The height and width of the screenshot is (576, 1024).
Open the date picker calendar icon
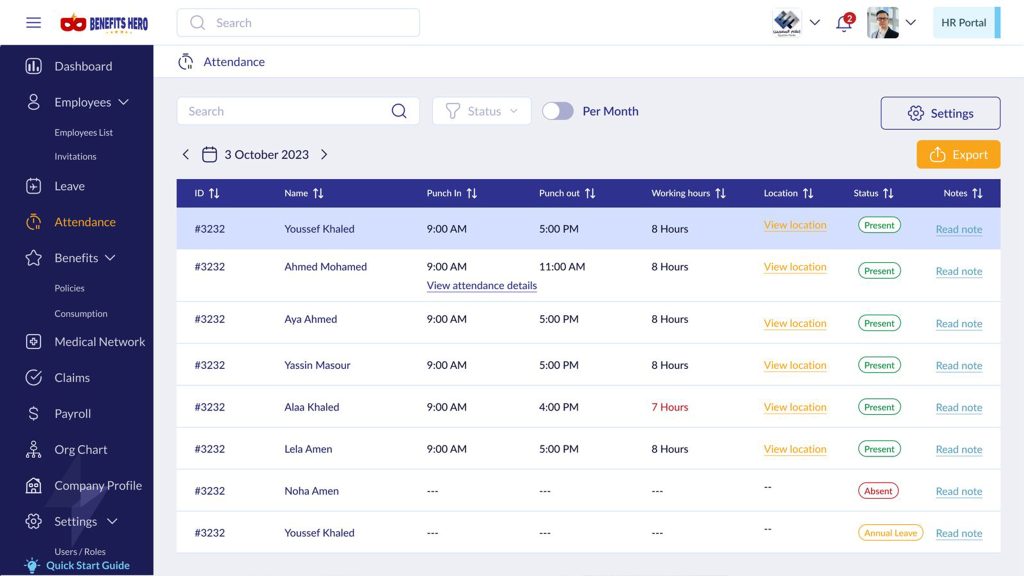pyautogui.click(x=209, y=154)
